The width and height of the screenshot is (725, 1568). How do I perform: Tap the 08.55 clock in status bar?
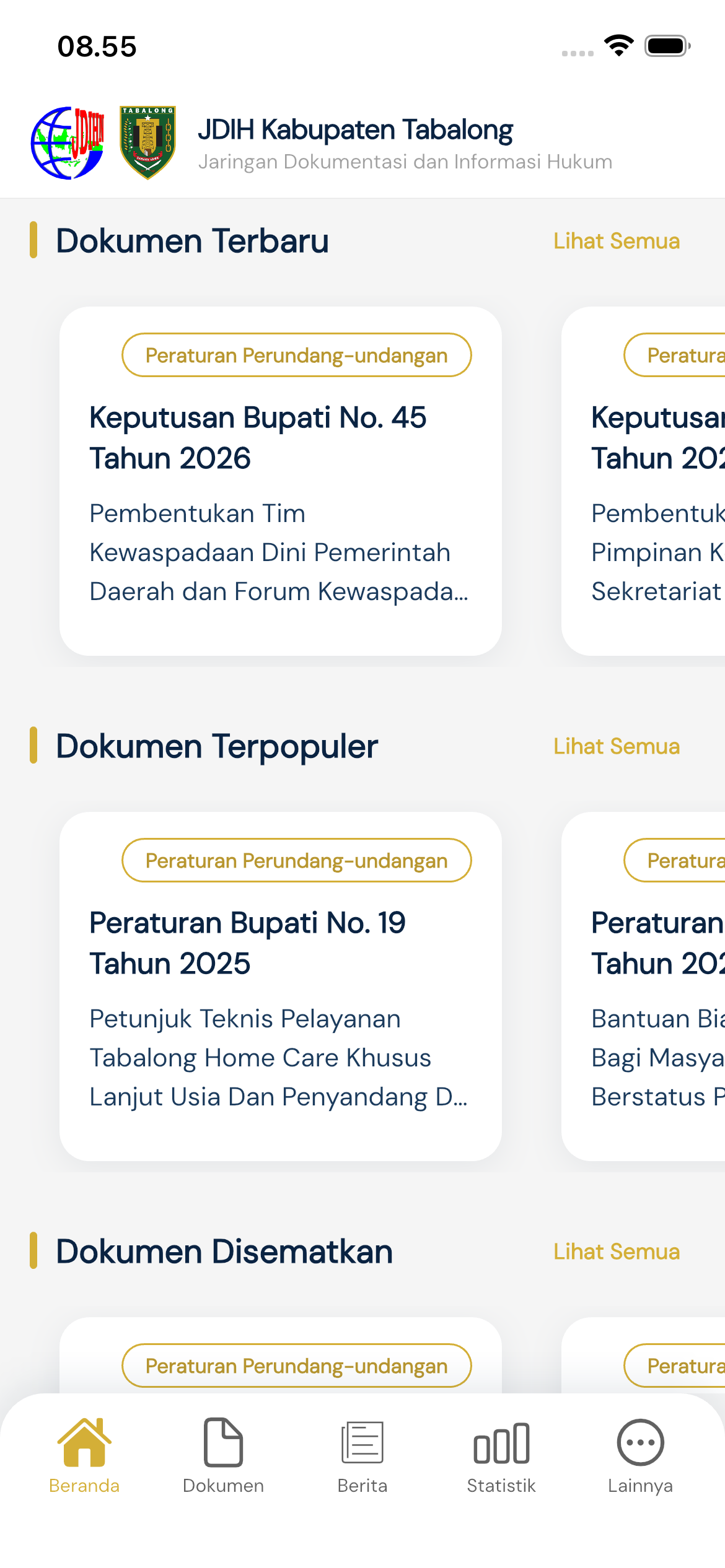click(97, 46)
